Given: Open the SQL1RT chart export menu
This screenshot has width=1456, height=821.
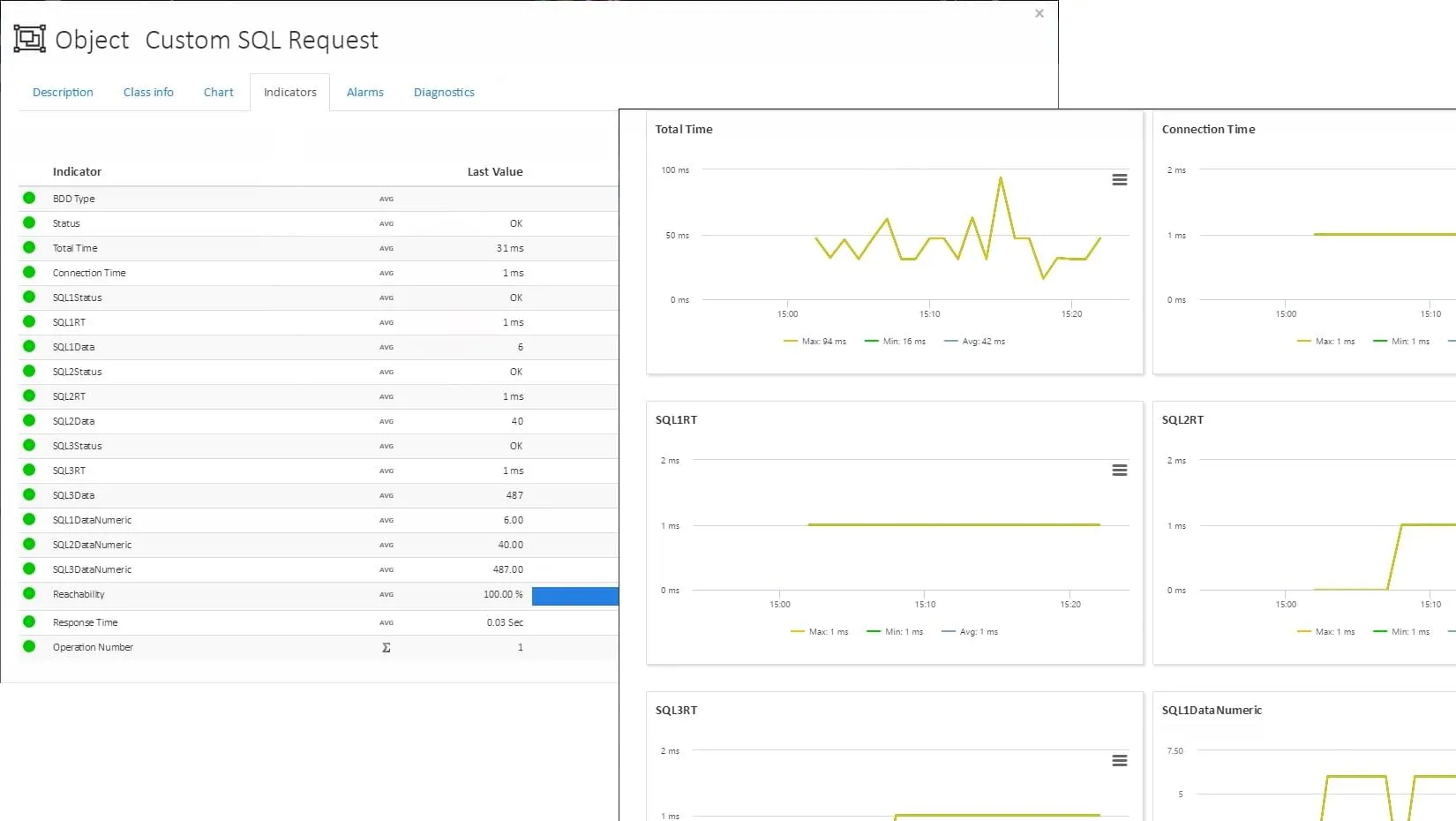Looking at the screenshot, I should click(x=1119, y=470).
